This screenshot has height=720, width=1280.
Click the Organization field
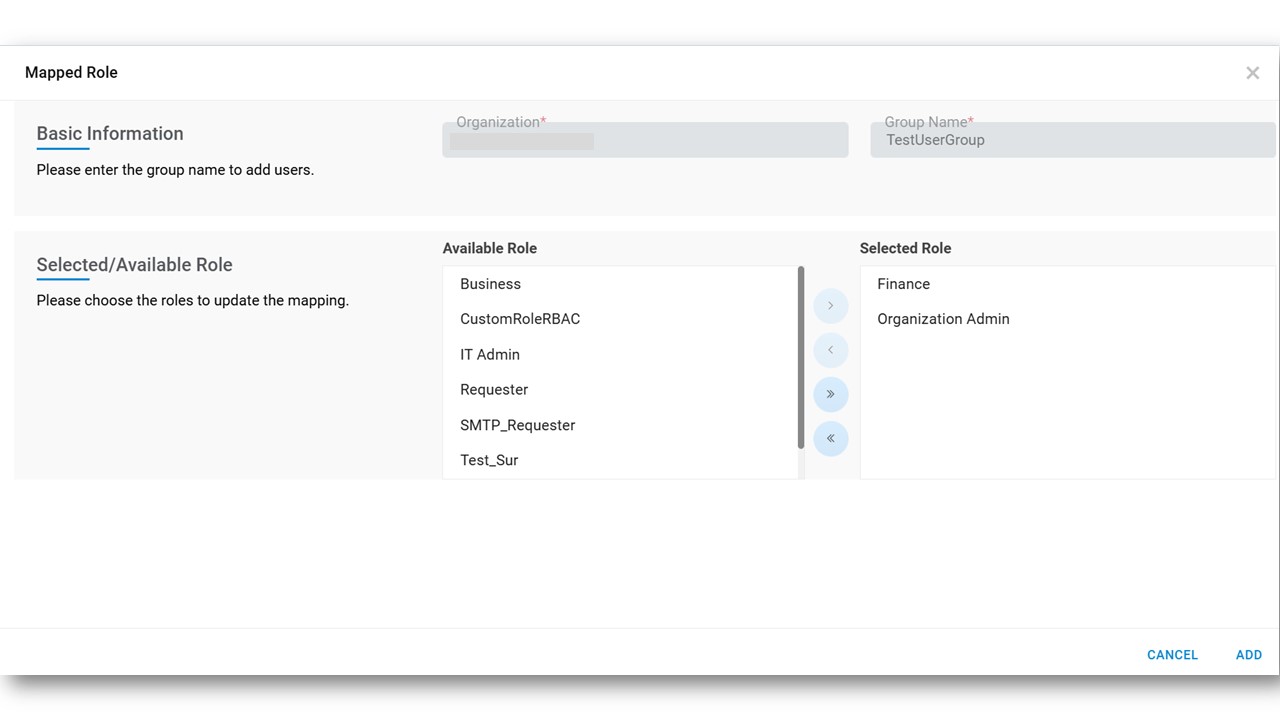[x=645, y=140]
